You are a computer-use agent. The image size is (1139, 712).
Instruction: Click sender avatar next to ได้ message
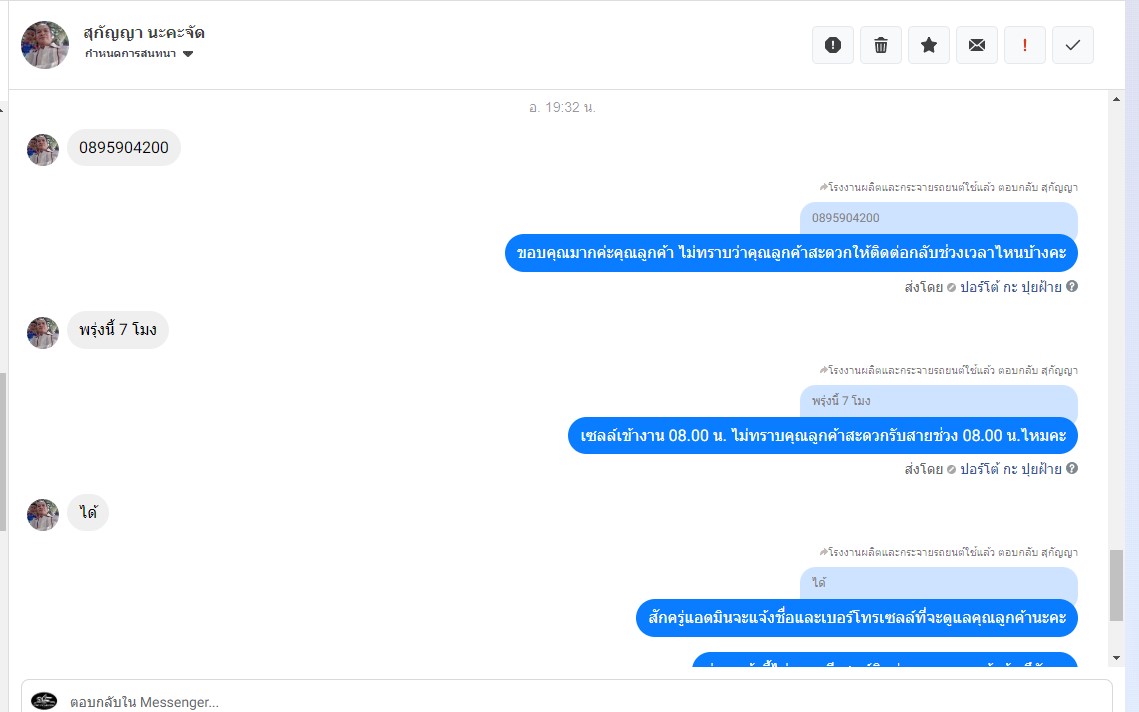click(x=43, y=514)
